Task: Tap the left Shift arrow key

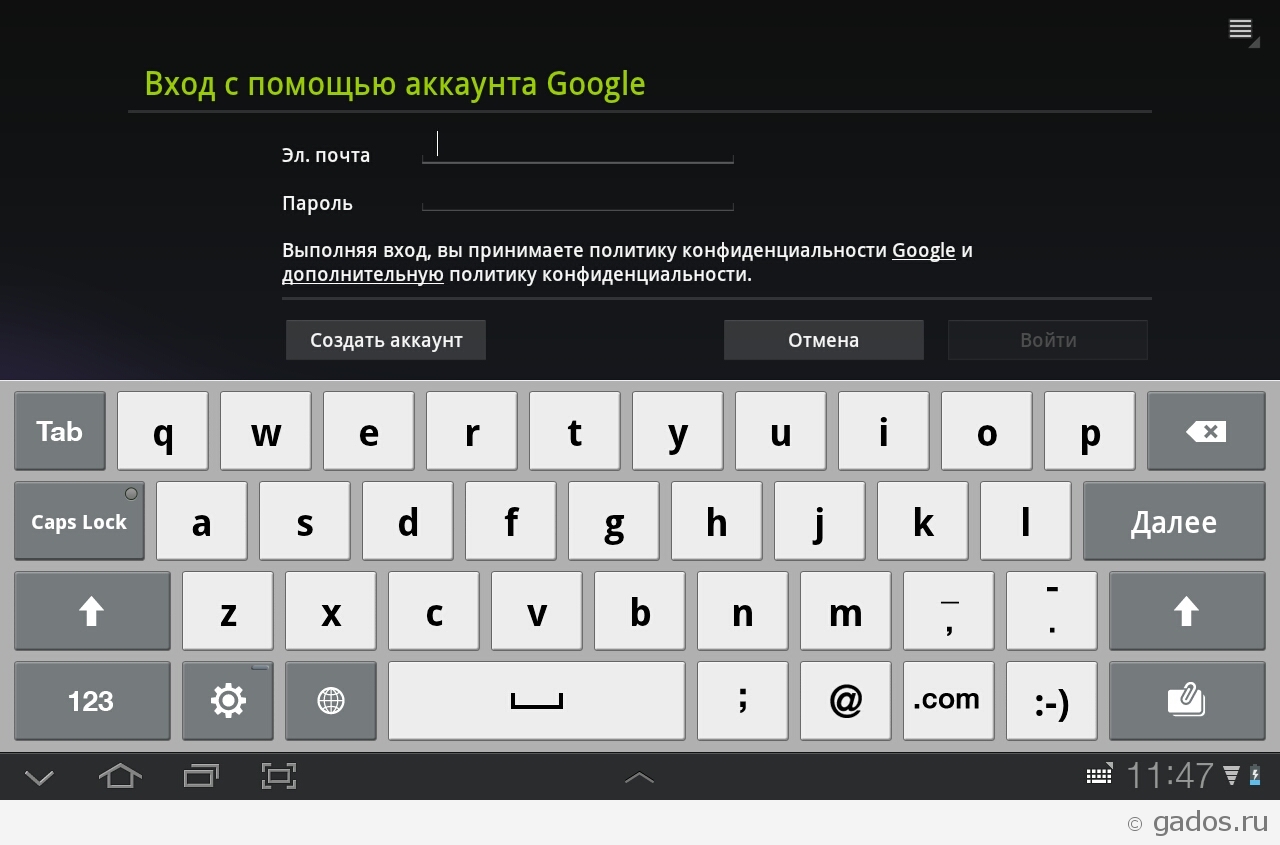Action: point(92,611)
